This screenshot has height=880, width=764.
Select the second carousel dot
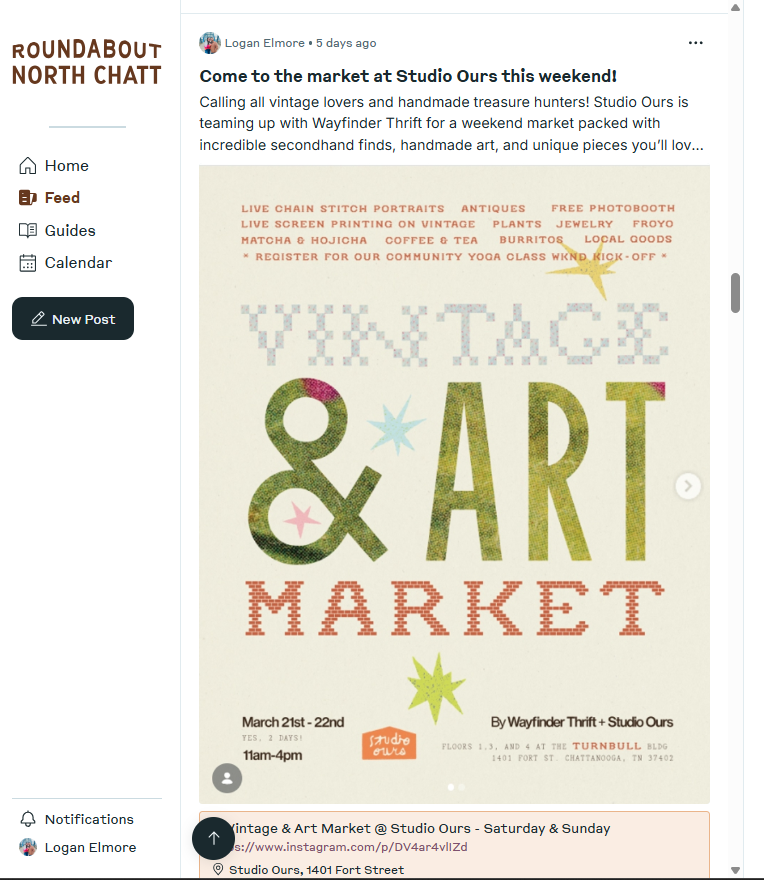[461, 787]
